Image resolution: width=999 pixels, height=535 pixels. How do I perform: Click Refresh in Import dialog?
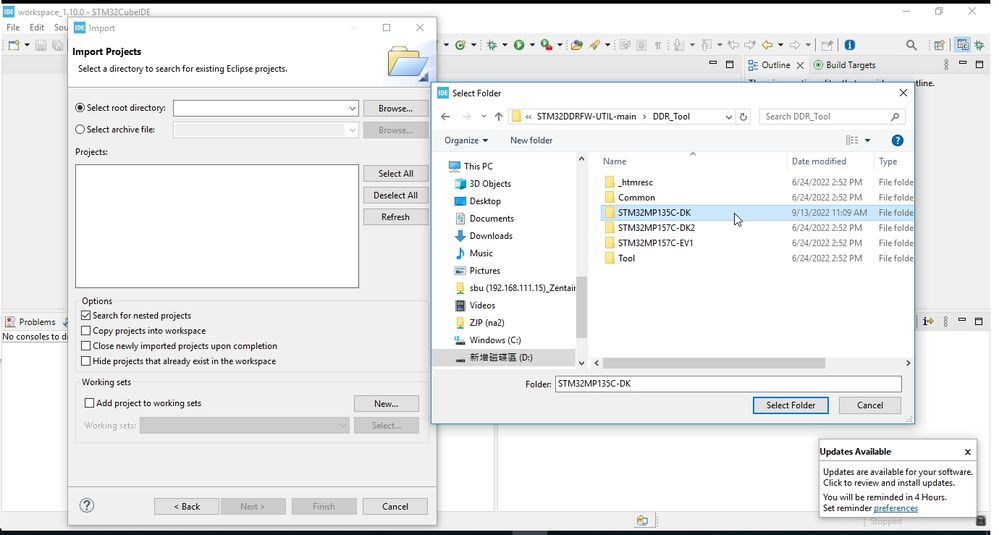pyautogui.click(x=395, y=217)
